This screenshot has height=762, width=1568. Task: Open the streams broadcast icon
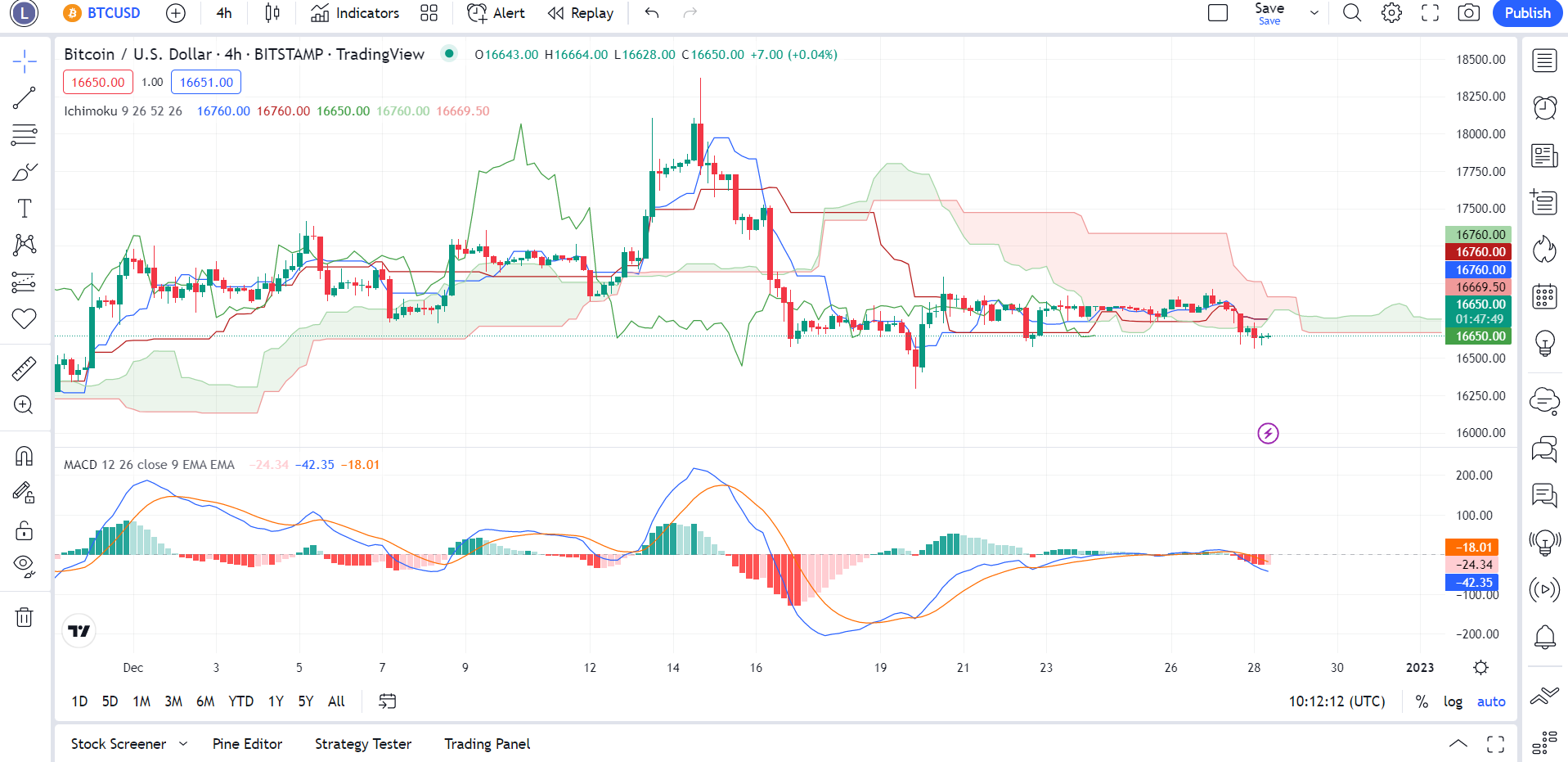(x=1544, y=589)
